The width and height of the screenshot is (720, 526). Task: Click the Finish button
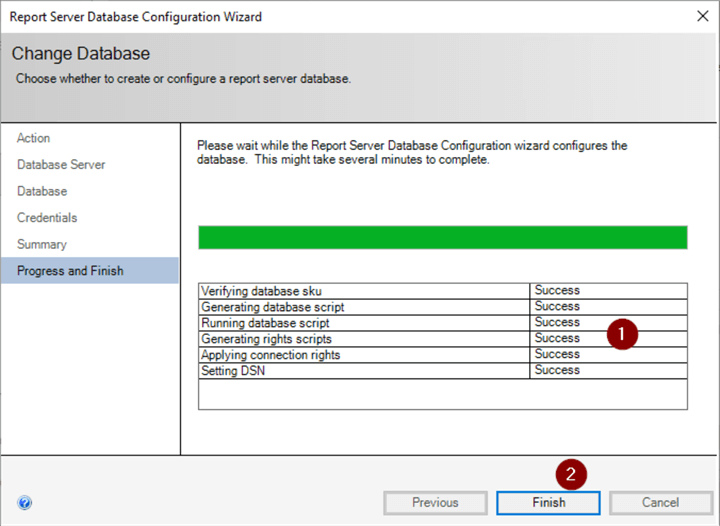pos(548,502)
